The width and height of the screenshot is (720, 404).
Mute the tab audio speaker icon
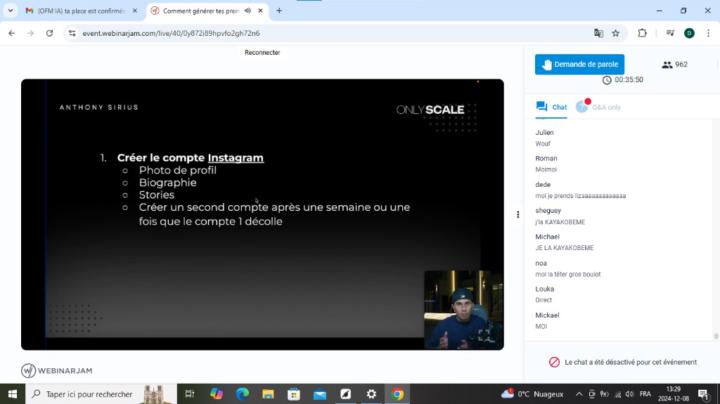(248, 11)
